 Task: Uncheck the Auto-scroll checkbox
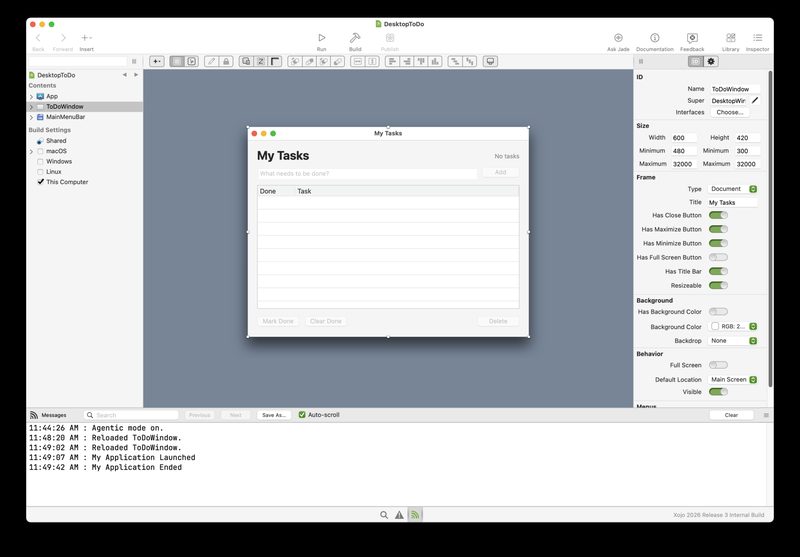point(302,415)
